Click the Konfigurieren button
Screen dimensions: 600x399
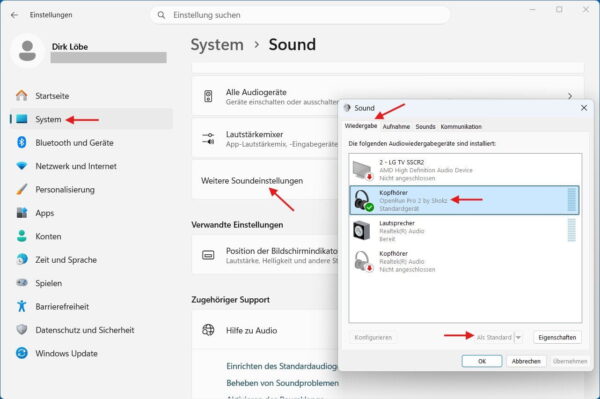coord(373,337)
